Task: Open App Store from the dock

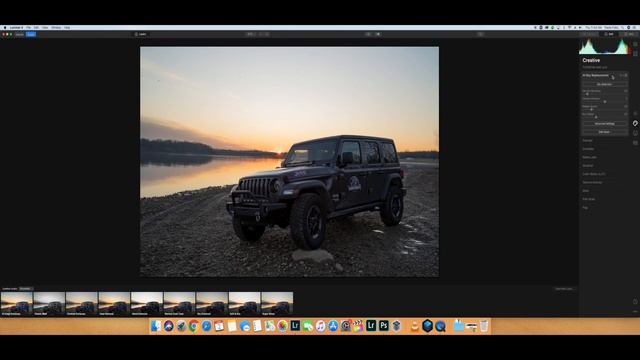Action: coord(333,326)
